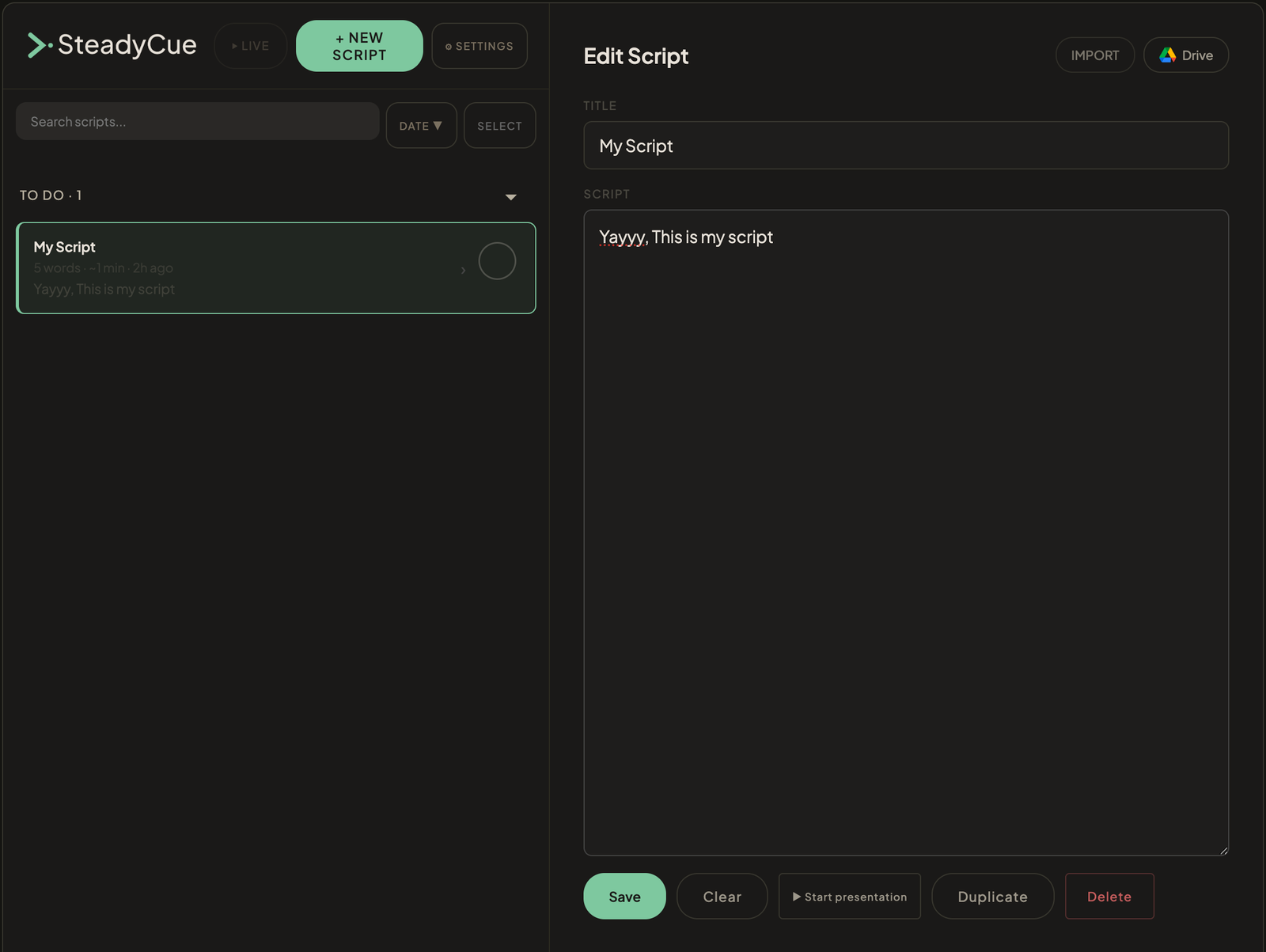Open Settings
The image size is (1266, 952).
[x=479, y=46]
